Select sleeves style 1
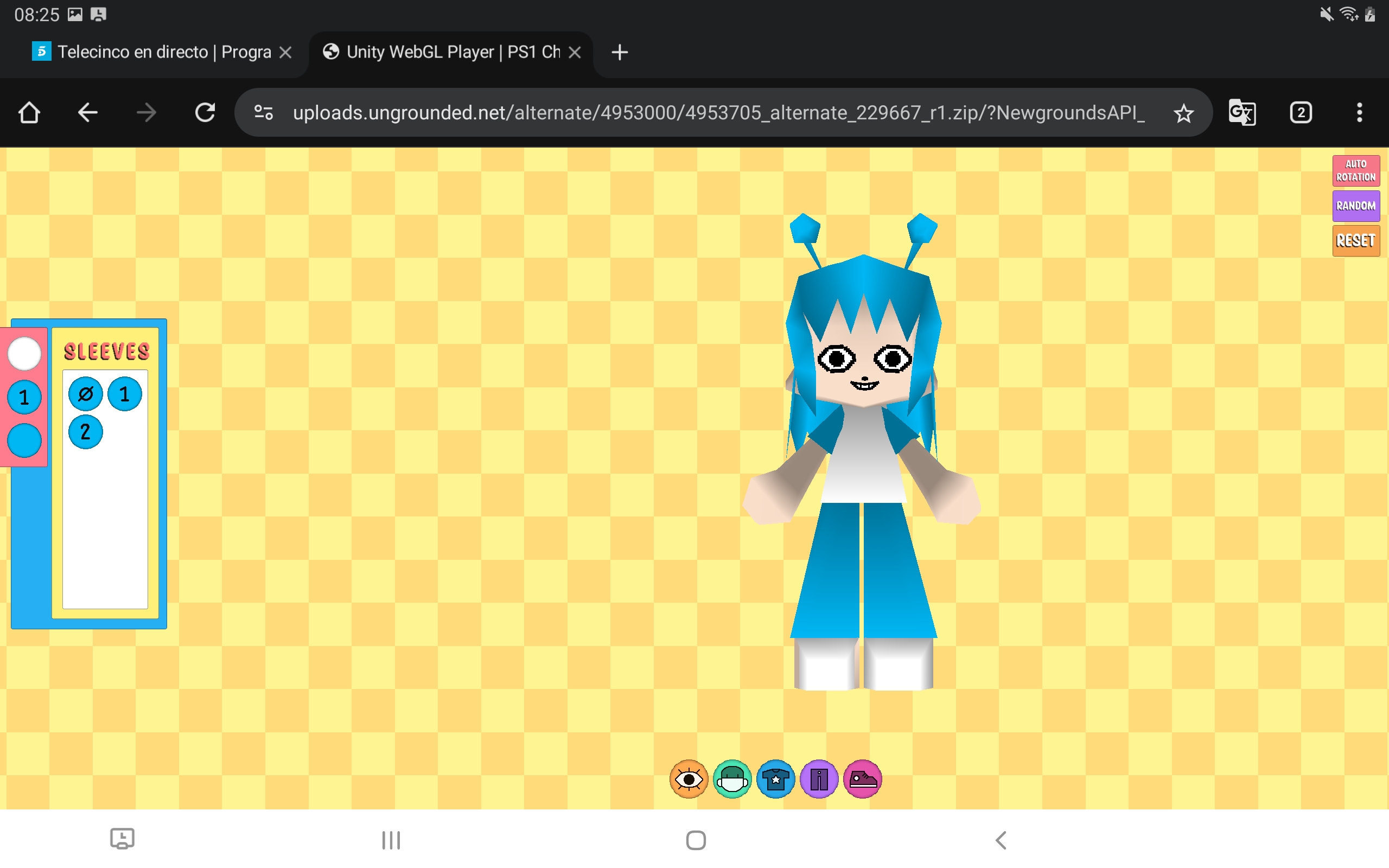The width and height of the screenshot is (1389, 868). 125,394
